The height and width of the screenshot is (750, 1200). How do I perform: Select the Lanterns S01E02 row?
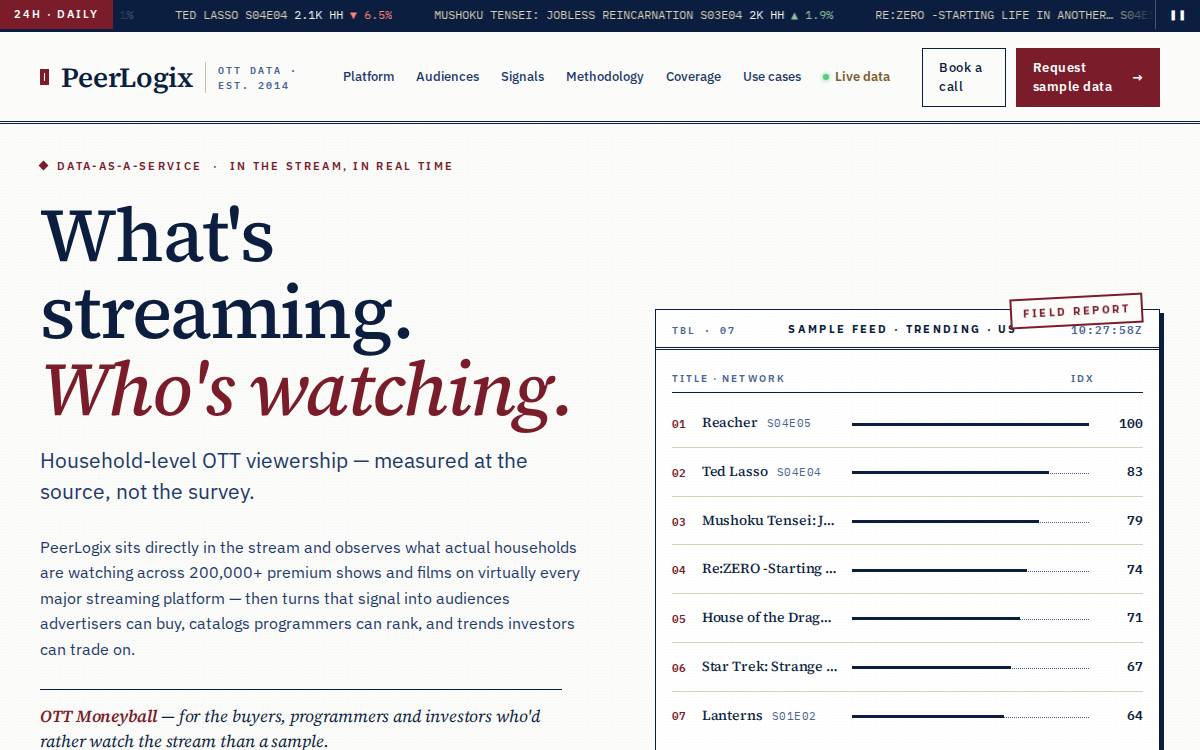click(907, 716)
